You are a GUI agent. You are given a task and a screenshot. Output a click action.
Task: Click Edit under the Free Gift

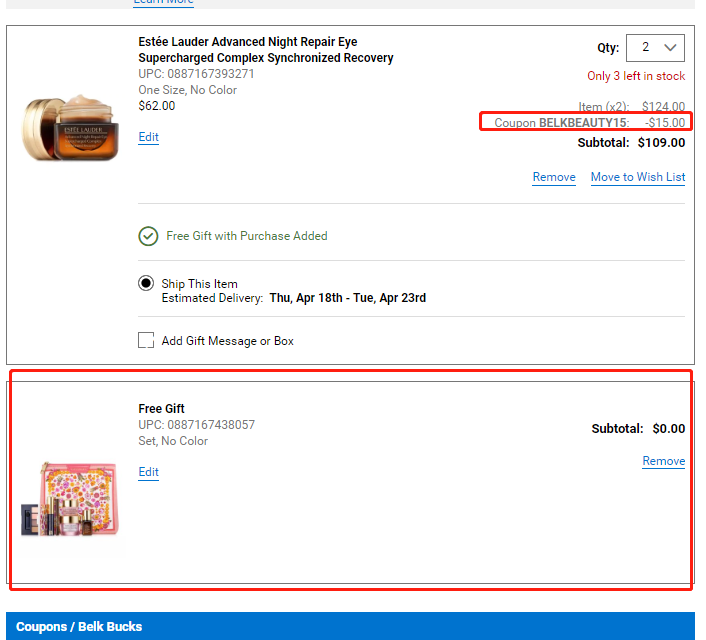[149, 472]
